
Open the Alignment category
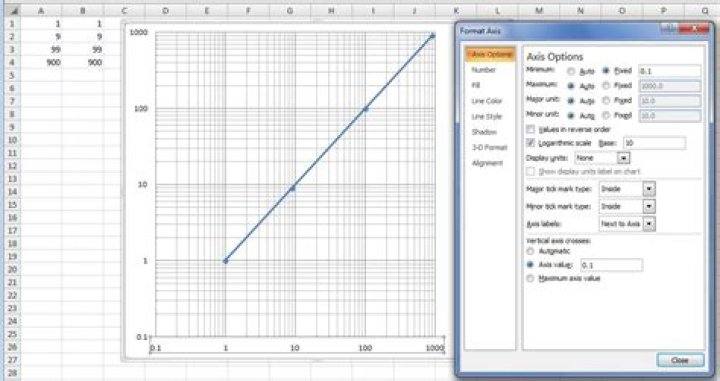point(487,163)
